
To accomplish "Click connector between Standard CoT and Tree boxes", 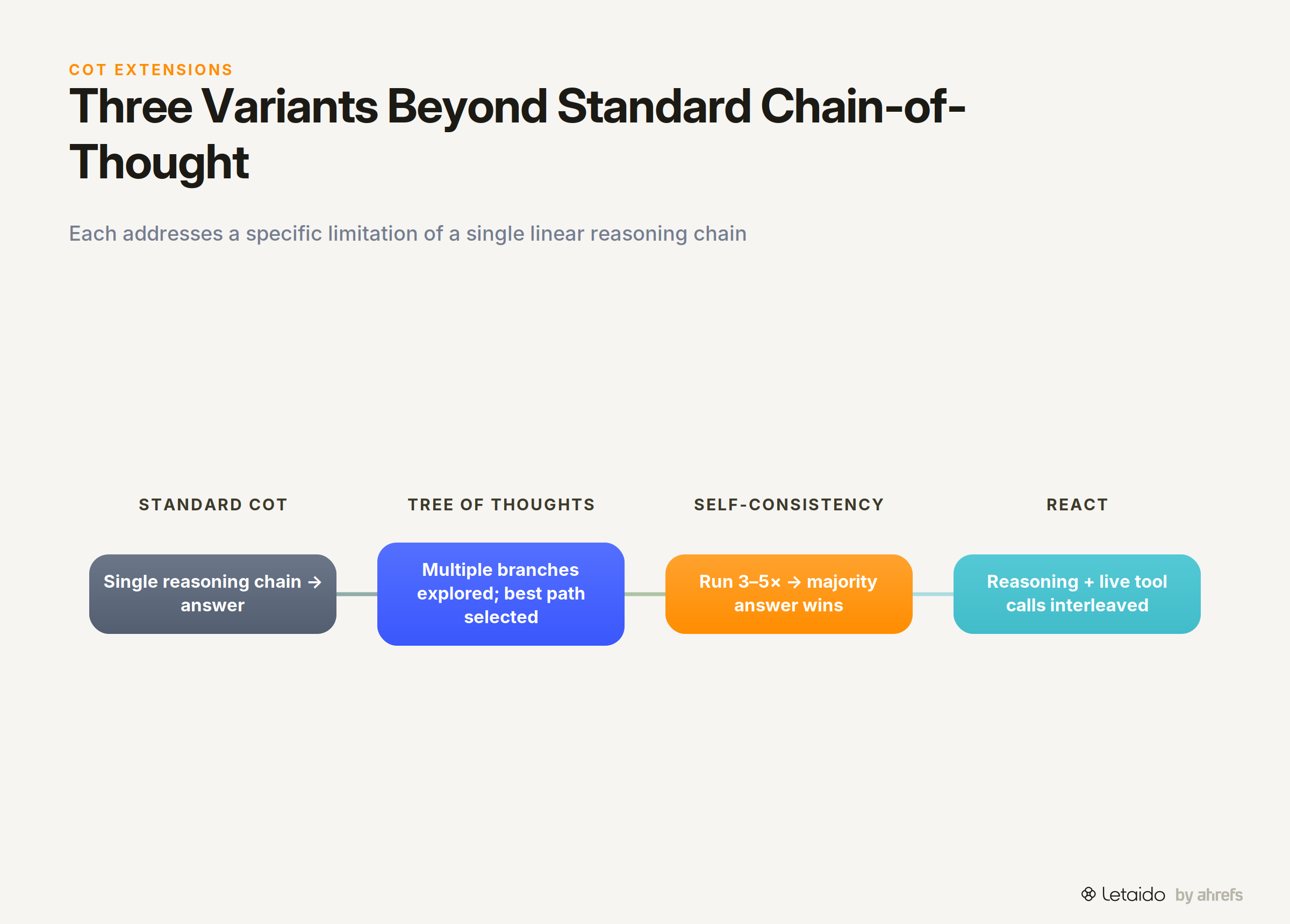I will 356,594.
